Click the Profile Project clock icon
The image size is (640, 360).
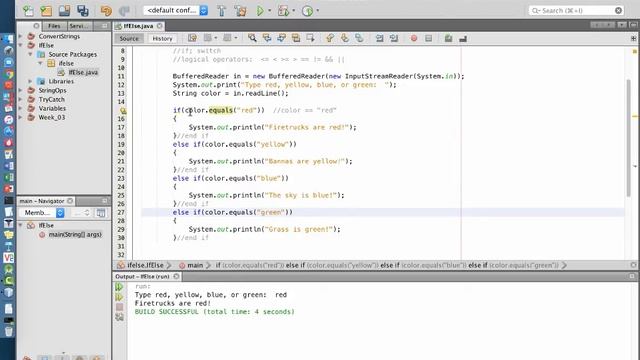[307, 11]
